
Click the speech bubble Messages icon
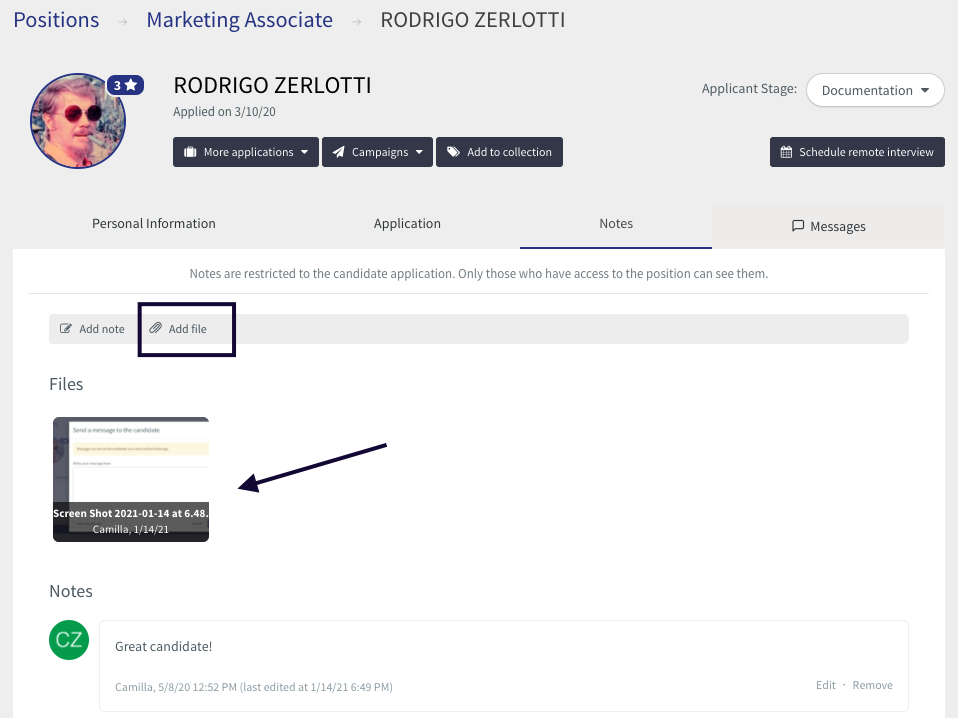click(x=798, y=226)
